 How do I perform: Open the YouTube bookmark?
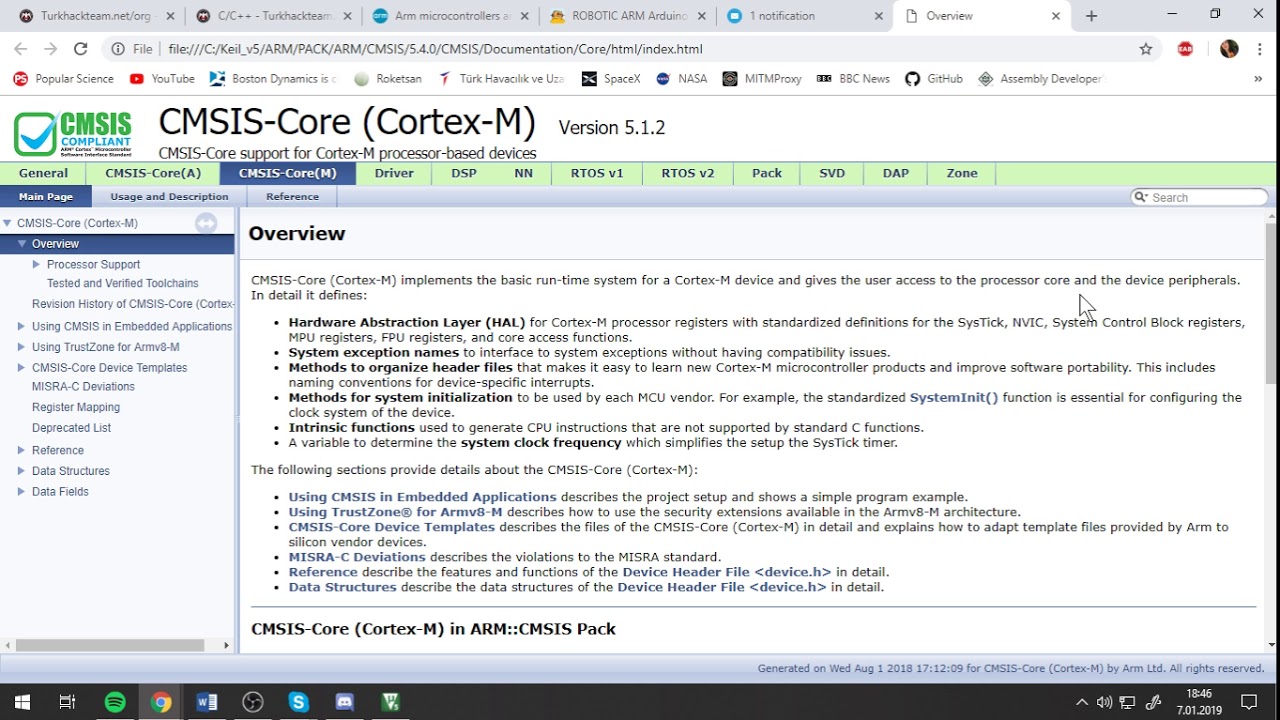[x=162, y=78]
